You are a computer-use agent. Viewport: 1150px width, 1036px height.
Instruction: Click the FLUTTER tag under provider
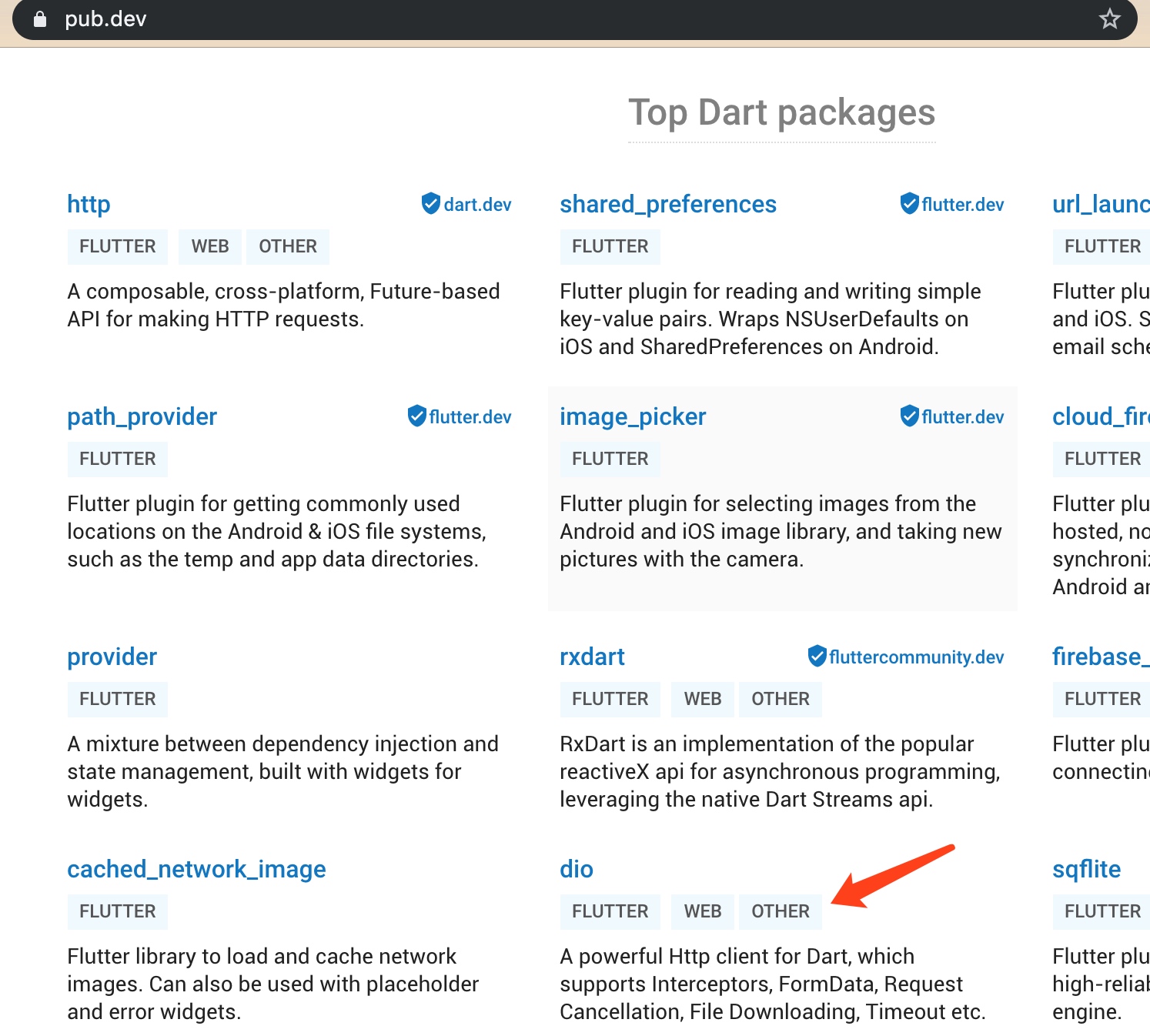117,699
